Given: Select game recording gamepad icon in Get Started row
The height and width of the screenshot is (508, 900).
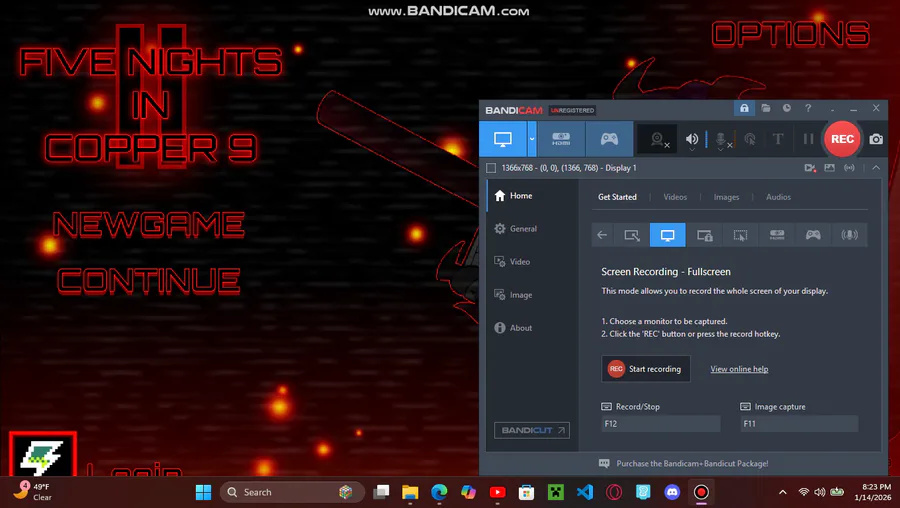Looking at the screenshot, I should tap(813, 235).
